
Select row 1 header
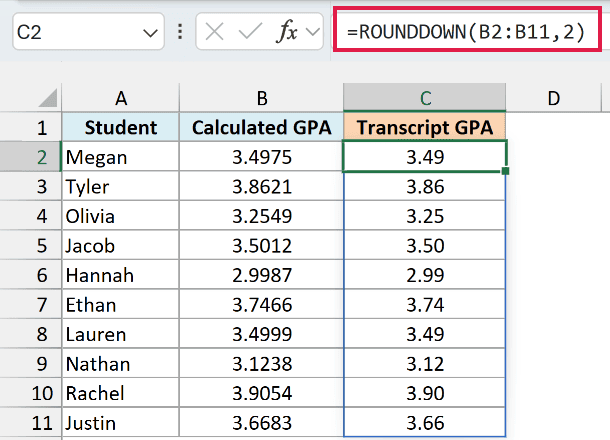coord(31,127)
